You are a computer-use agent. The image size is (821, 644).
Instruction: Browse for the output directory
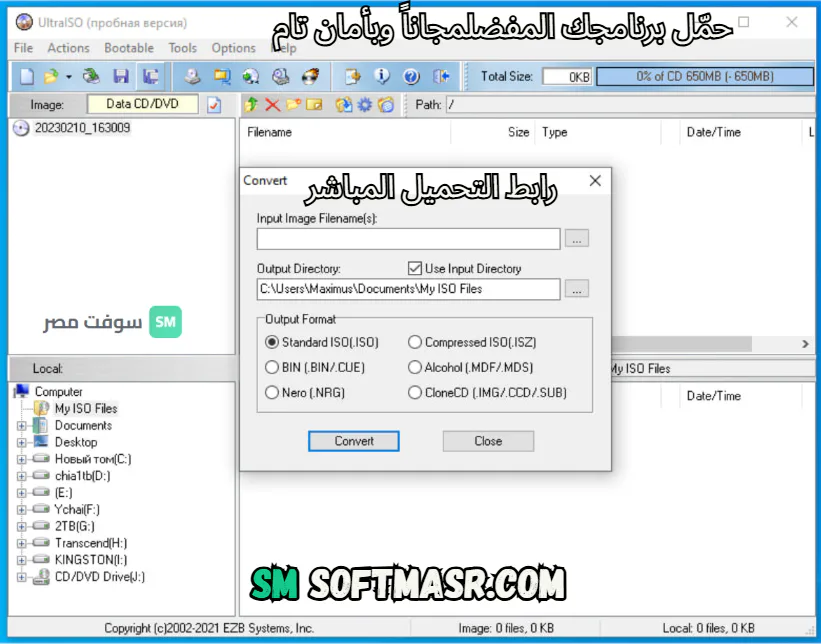point(576,289)
